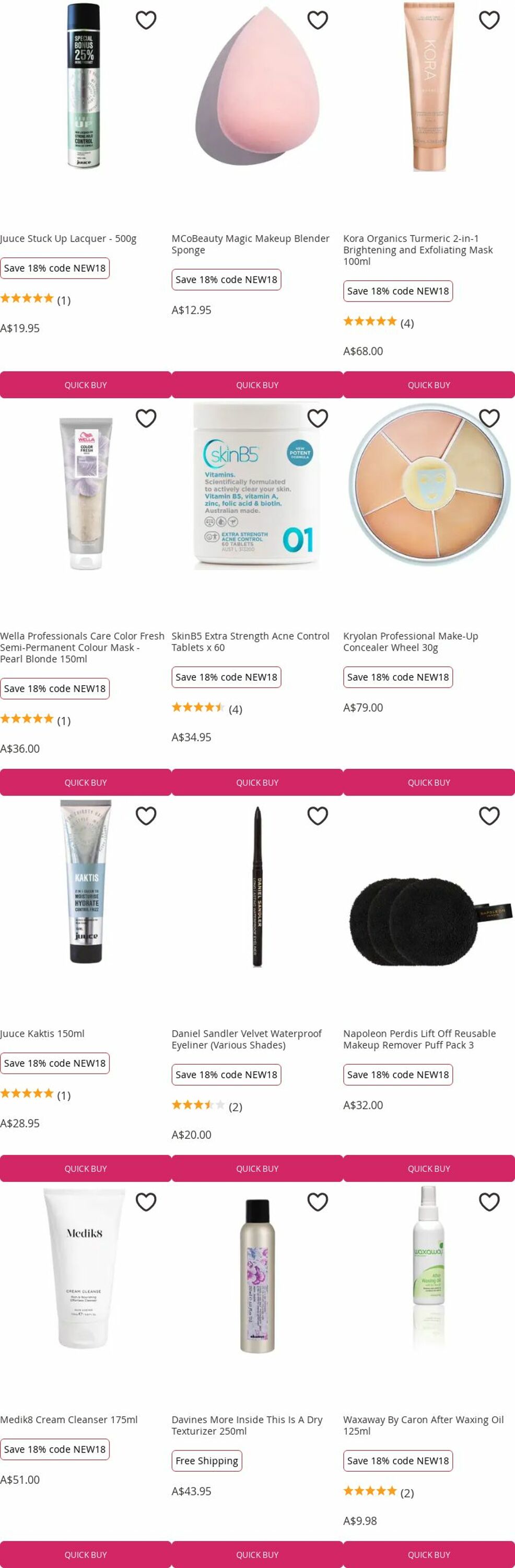
Task: Add Napoleon Perdis Remover Puff to wishlist
Action: pyautogui.click(x=489, y=816)
